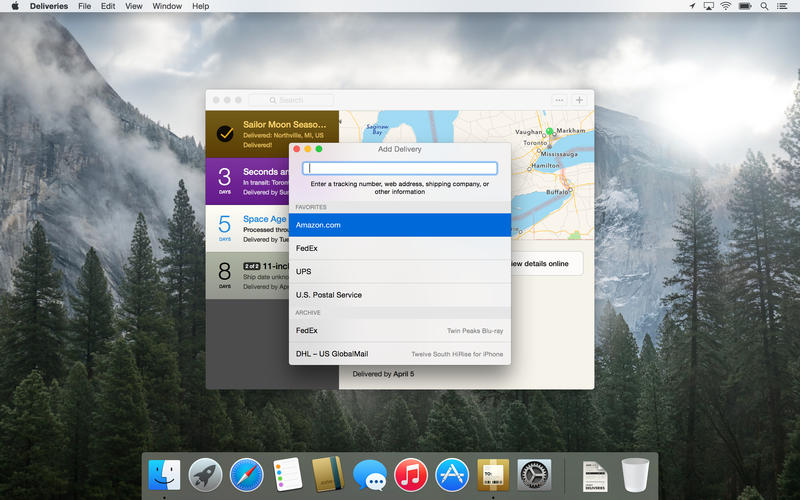Select U.S. Postal Service favorite
This screenshot has width=800, height=500.
(400, 295)
